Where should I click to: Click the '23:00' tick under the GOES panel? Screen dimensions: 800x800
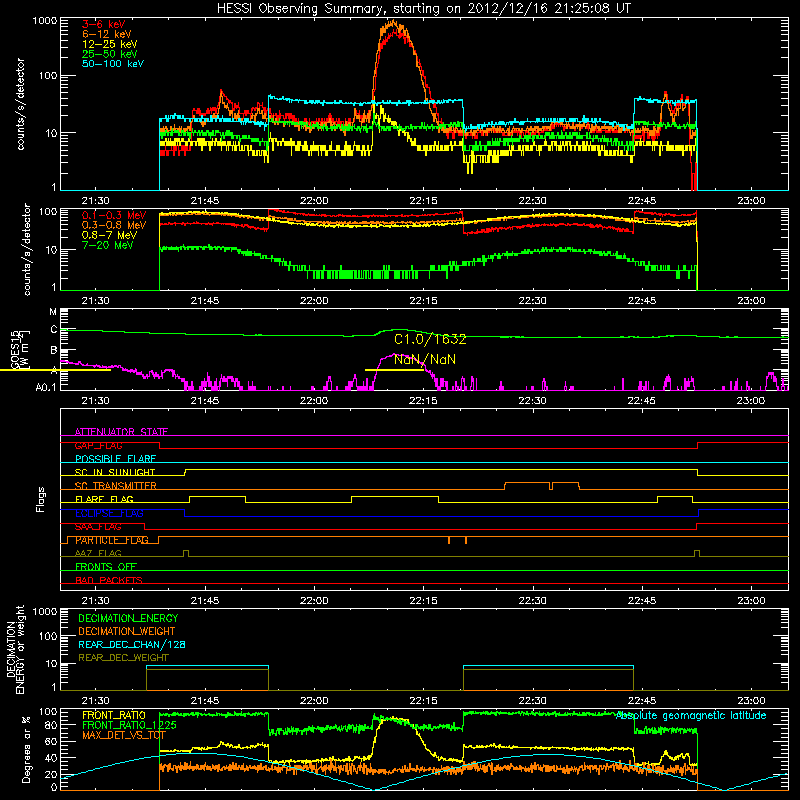click(751, 401)
